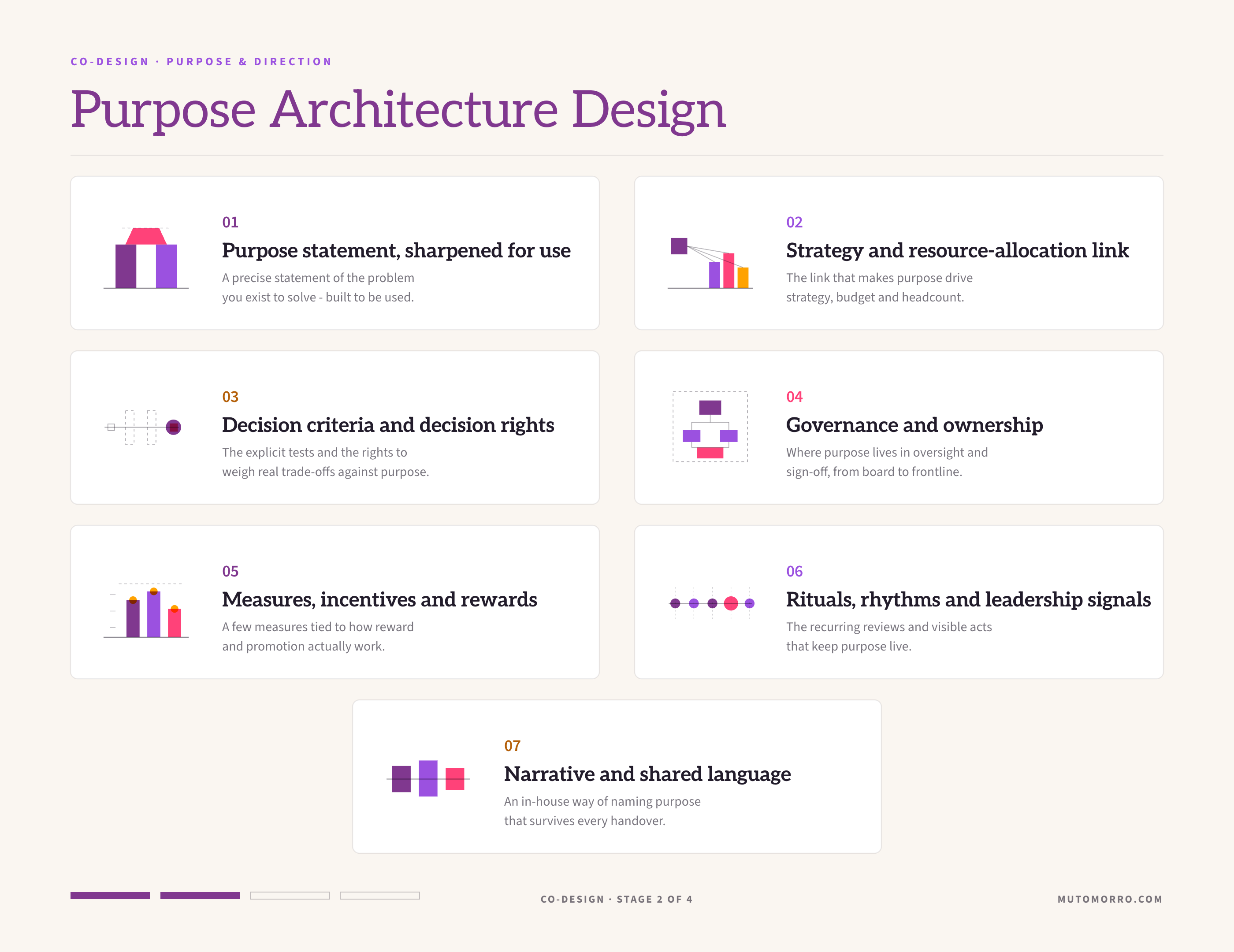Image resolution: width=1234 pixels, height=952 pixels.
Task: Click 'strategy, budget and headcount.' line
Action: [875, 297]
